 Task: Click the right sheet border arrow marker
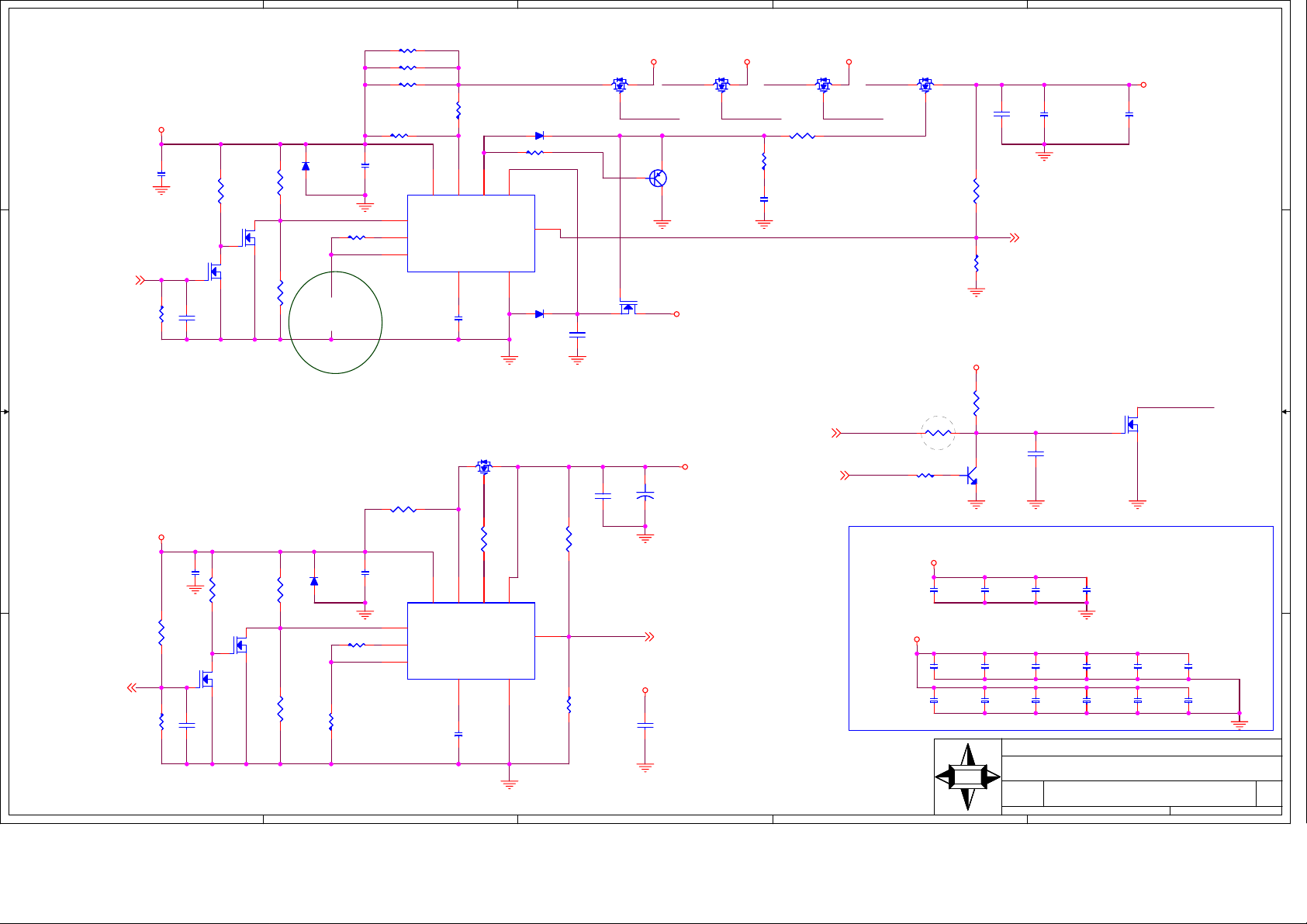(1286, 412)
